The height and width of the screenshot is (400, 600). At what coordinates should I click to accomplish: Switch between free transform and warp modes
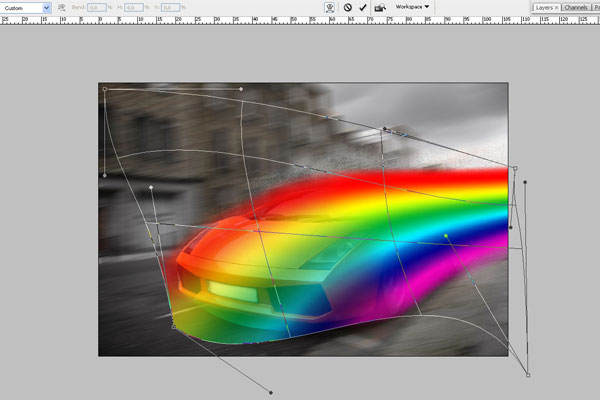pyautogui.click(x=329, y=7)
